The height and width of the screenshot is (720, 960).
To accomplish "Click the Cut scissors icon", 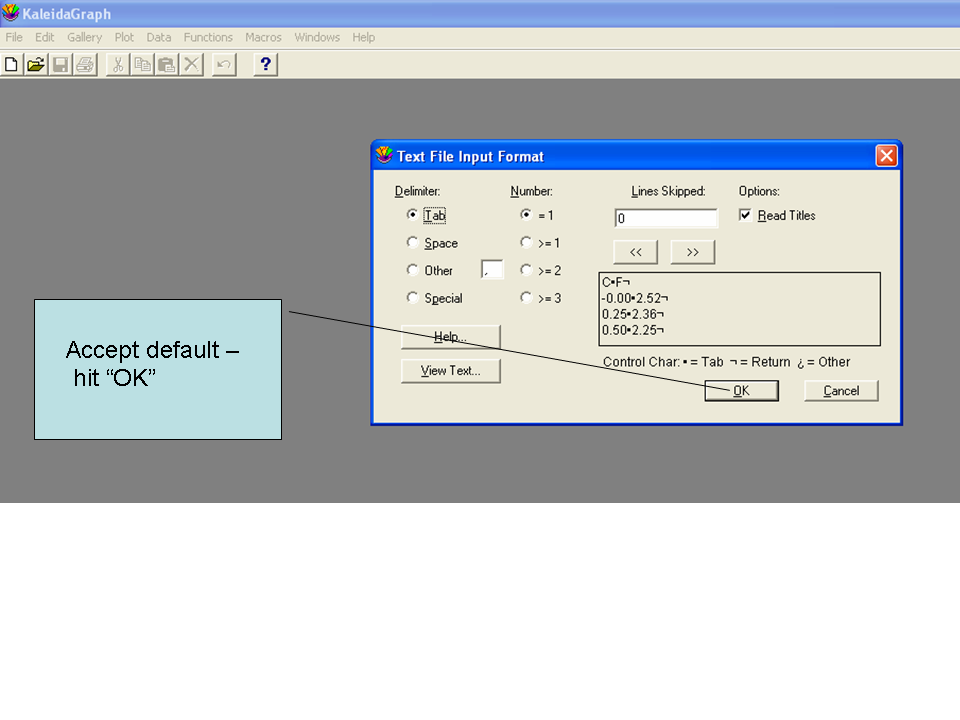I will point(118,64).
